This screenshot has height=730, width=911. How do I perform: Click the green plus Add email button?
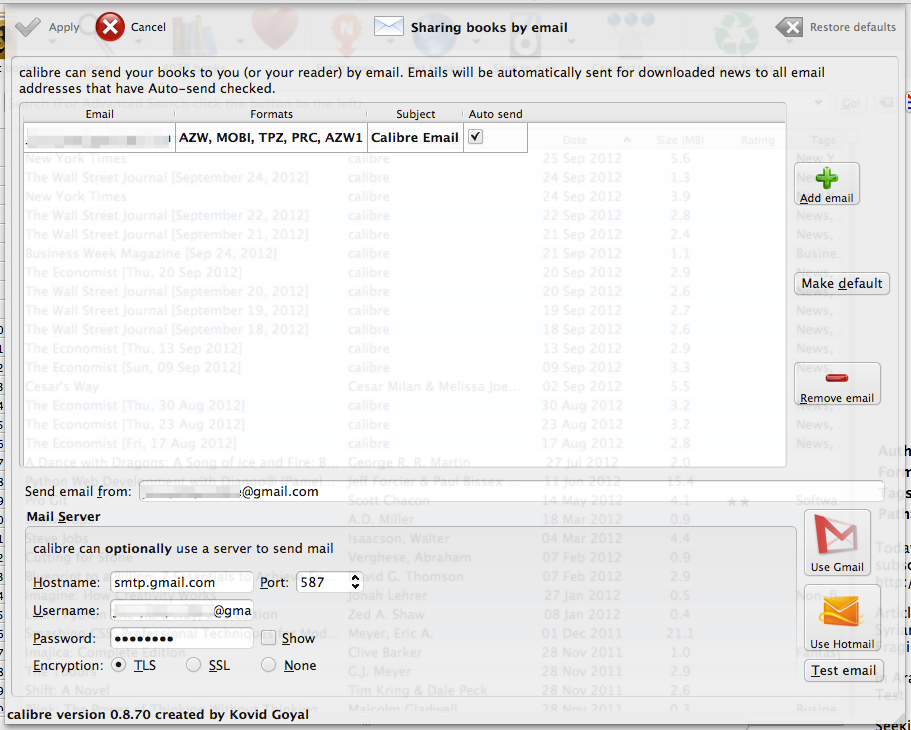(826, 184)
